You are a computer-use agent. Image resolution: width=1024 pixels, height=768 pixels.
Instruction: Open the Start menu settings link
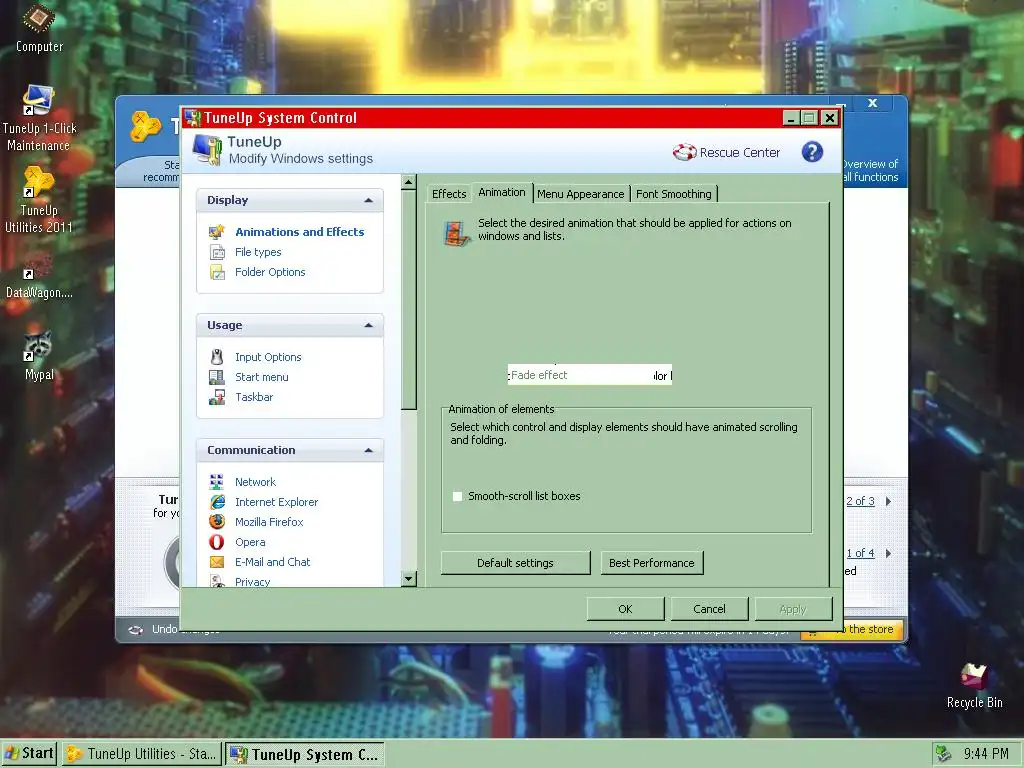point(261,377)
